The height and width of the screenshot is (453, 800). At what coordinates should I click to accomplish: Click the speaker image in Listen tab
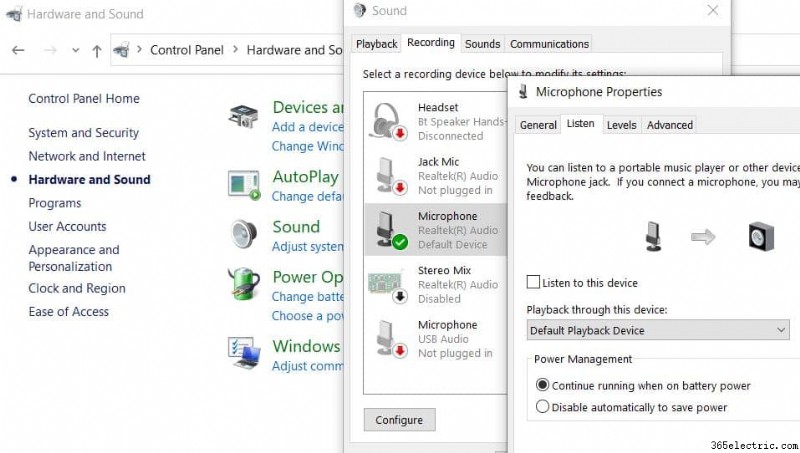pyautogui.click(x=761, y=237)
